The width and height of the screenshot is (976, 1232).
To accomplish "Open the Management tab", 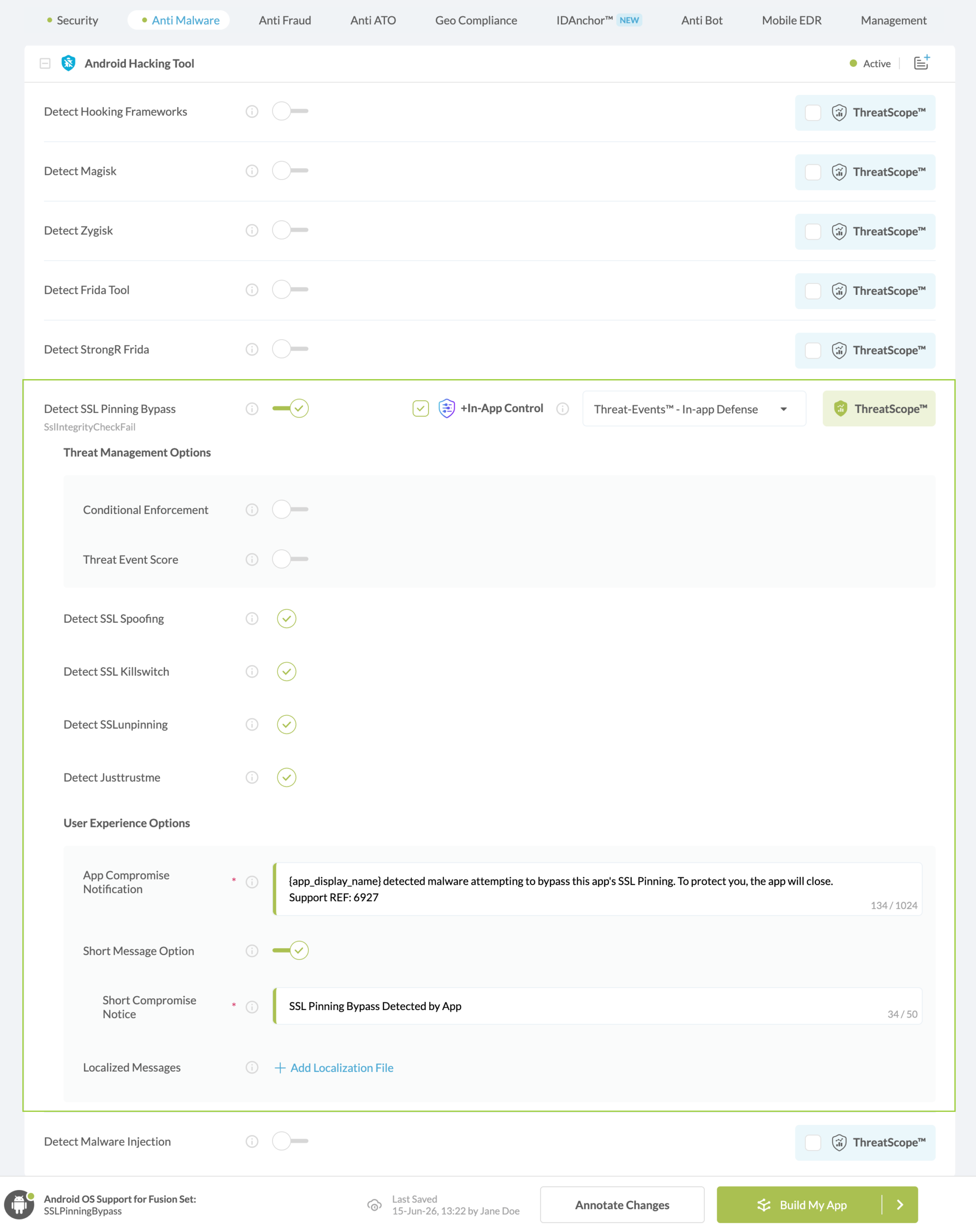I will (893, 20).
